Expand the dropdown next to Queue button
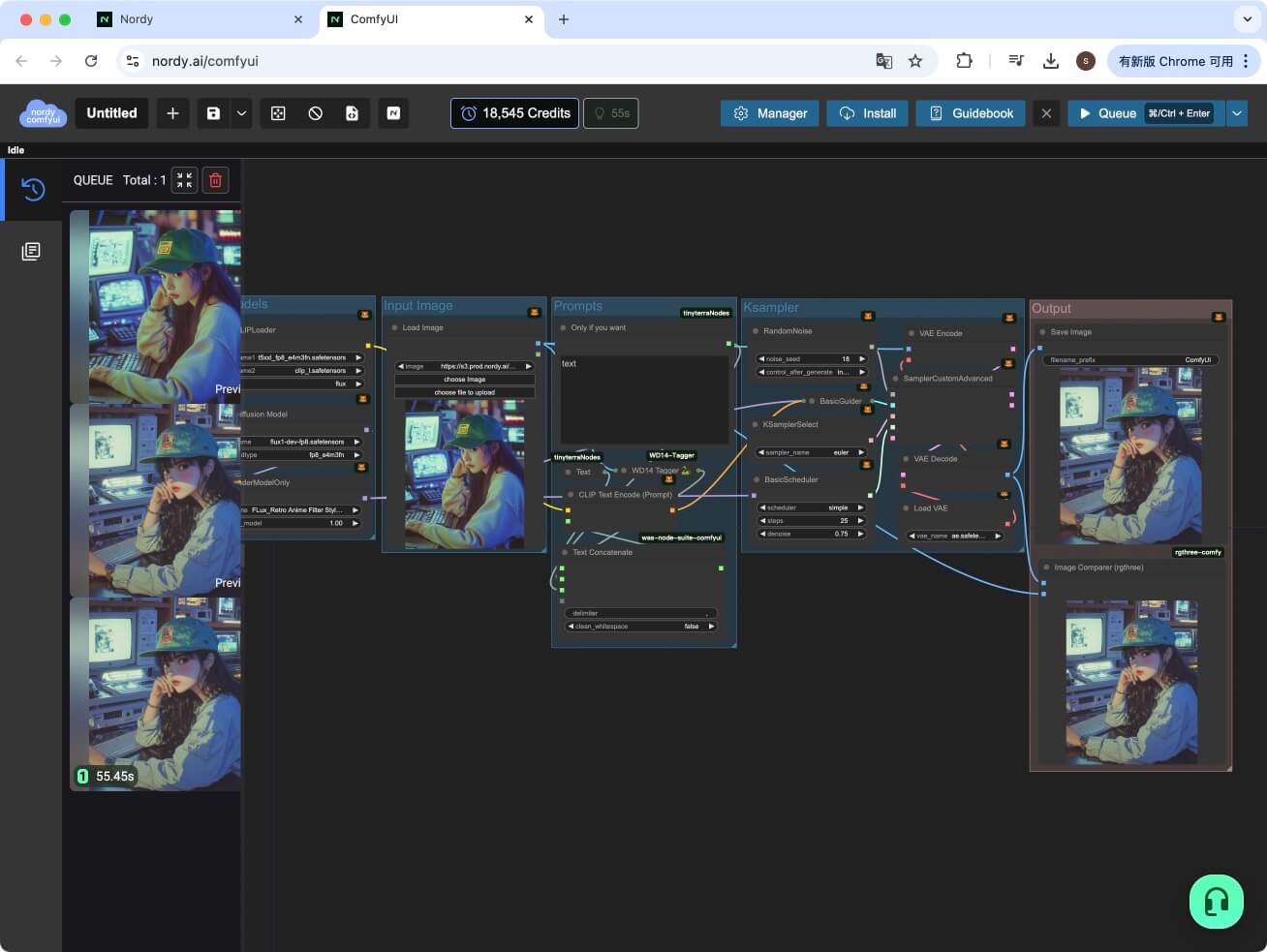 coord(1236,113)
